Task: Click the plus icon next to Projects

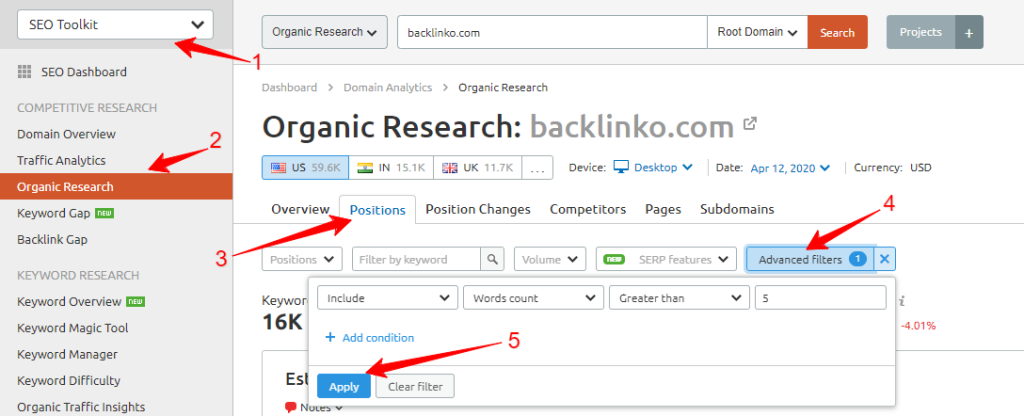Action: (x=969, y=32)
